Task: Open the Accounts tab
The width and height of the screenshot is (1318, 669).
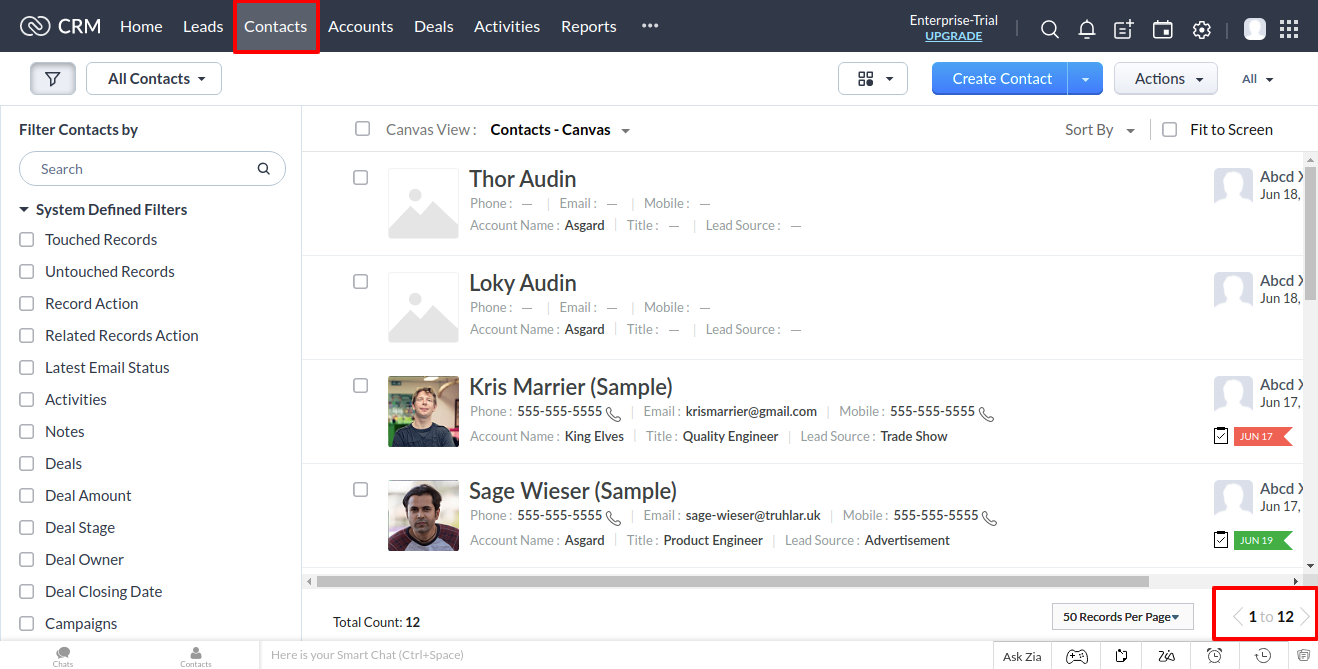Action: click(361, 27)
